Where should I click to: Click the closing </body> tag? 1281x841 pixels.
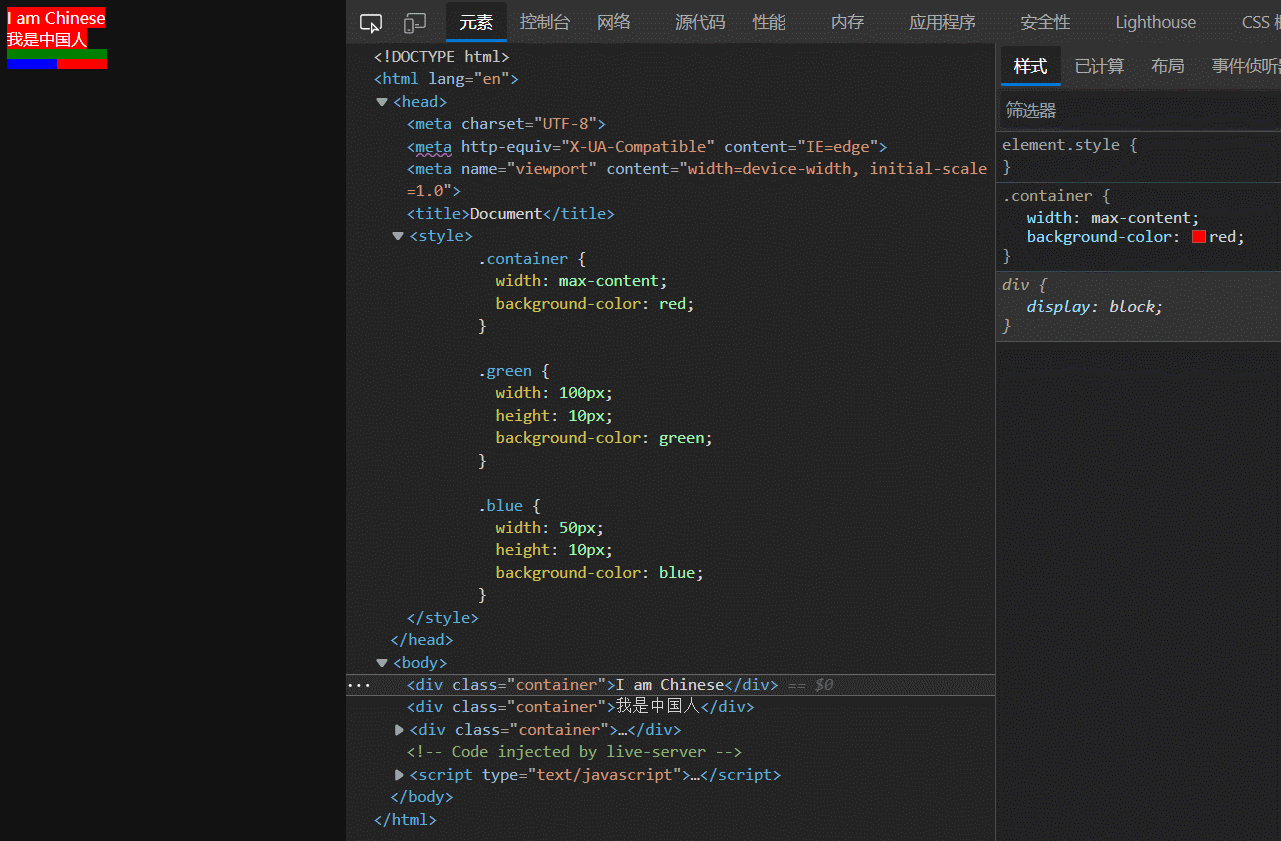coord(422,797)
